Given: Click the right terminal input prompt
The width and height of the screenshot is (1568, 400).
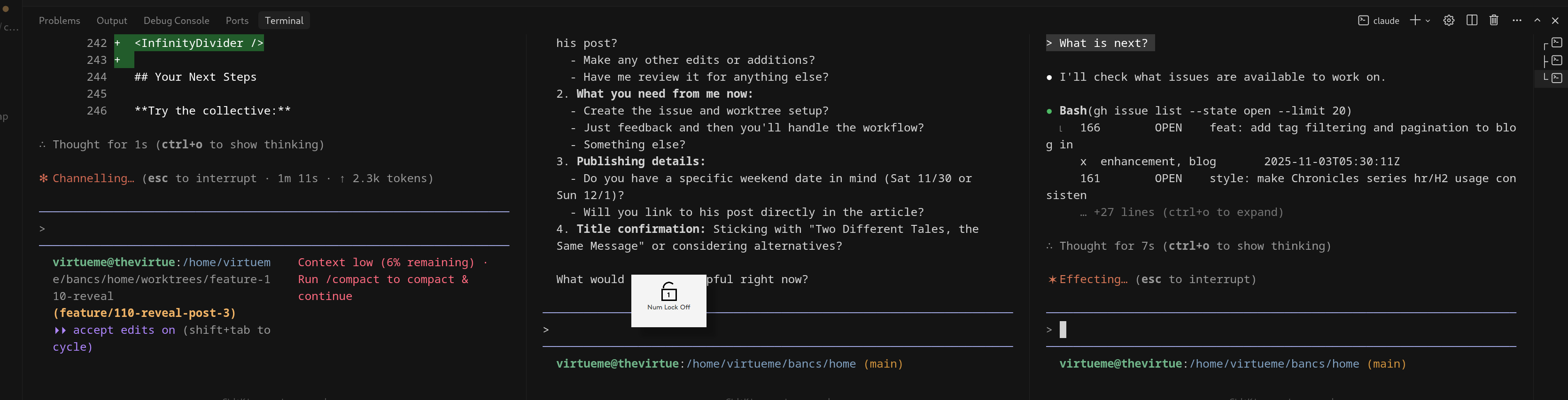Looking at the screenshot, I should (x=1064, y=330).
